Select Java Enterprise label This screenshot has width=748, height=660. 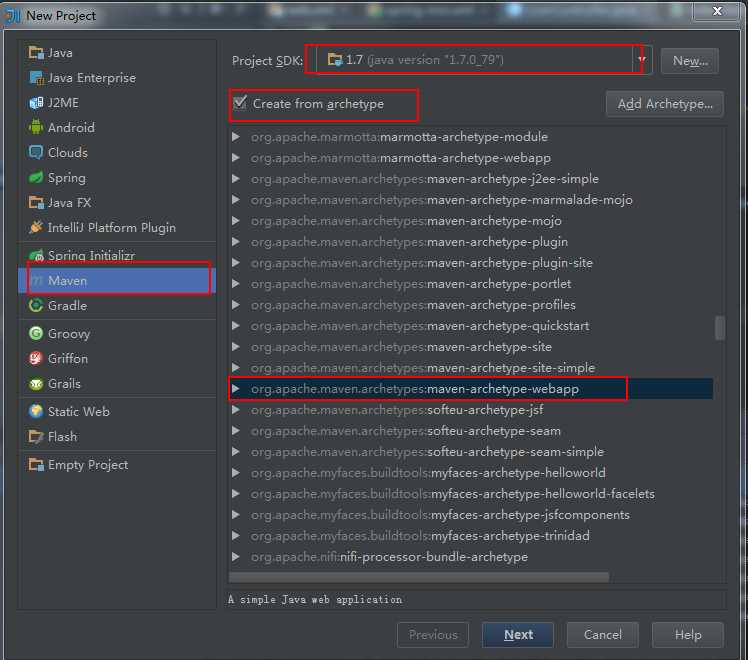pyautogui.click(x=92, y=78)
